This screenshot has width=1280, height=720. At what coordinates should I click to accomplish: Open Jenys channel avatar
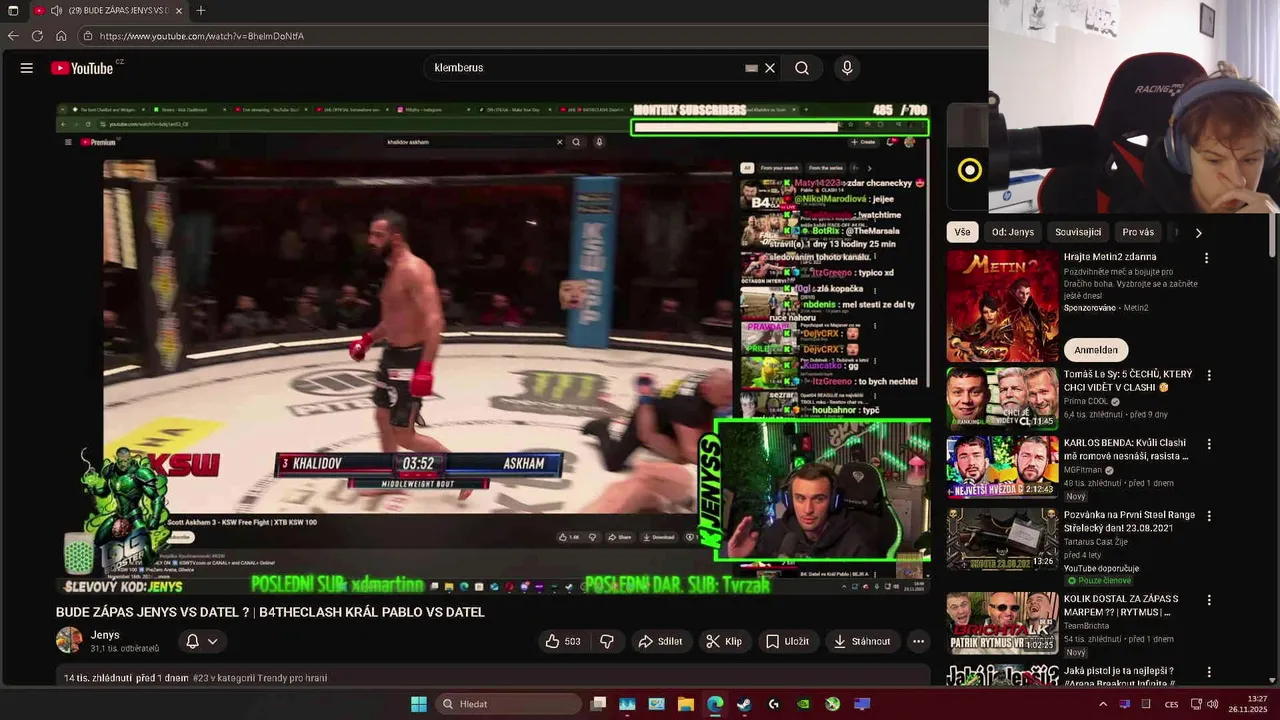pos(69,640)
